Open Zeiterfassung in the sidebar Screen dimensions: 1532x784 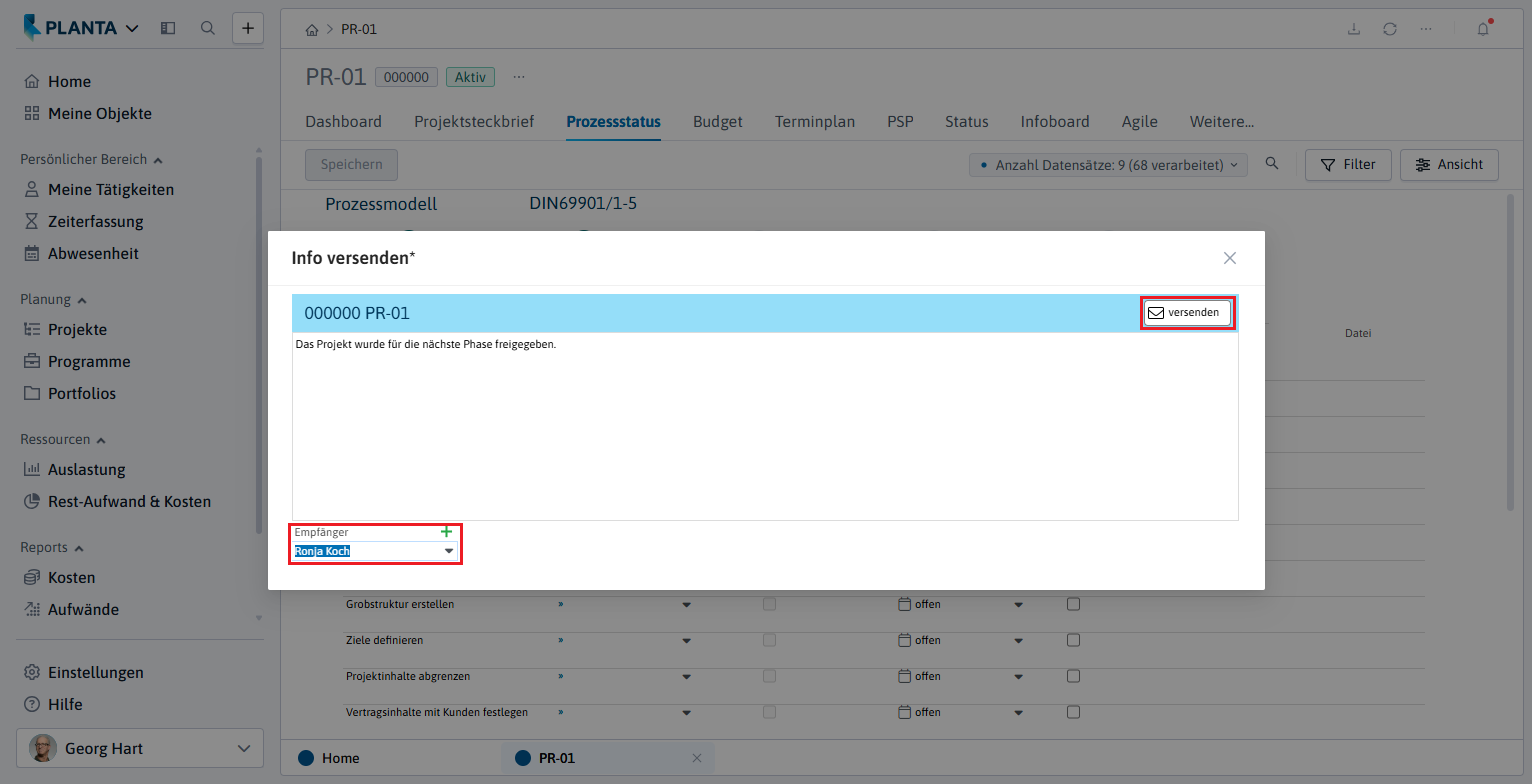point(96,221)
